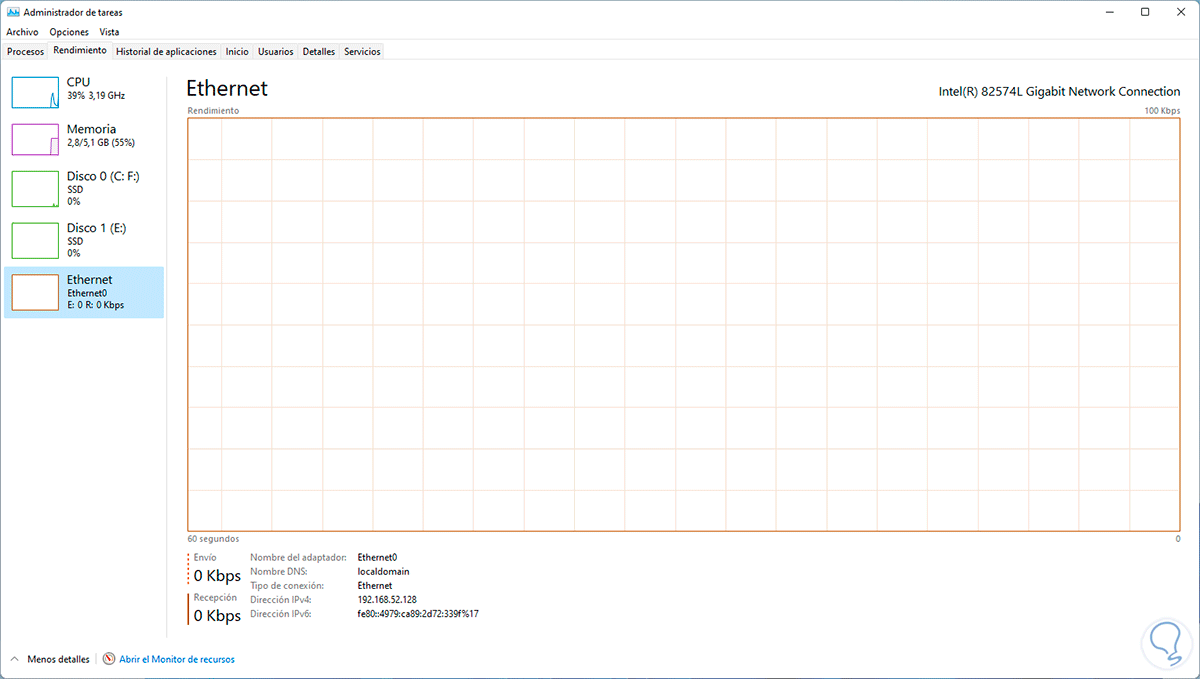Click the IPv4 address 192.168.52.128
Viewport: 1200px width, 679px height.
click(387, 599)
